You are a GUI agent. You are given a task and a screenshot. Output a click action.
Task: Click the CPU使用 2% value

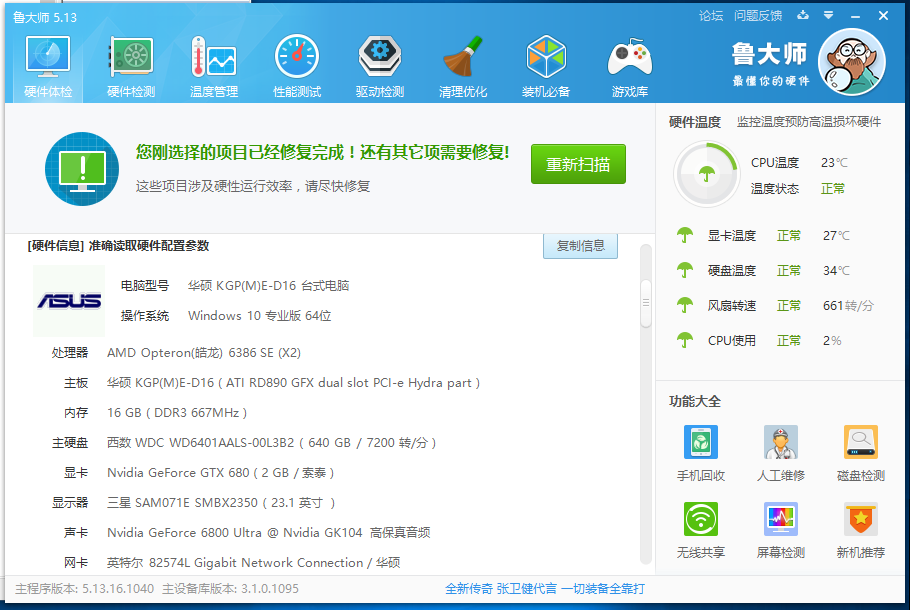[832, 341]
